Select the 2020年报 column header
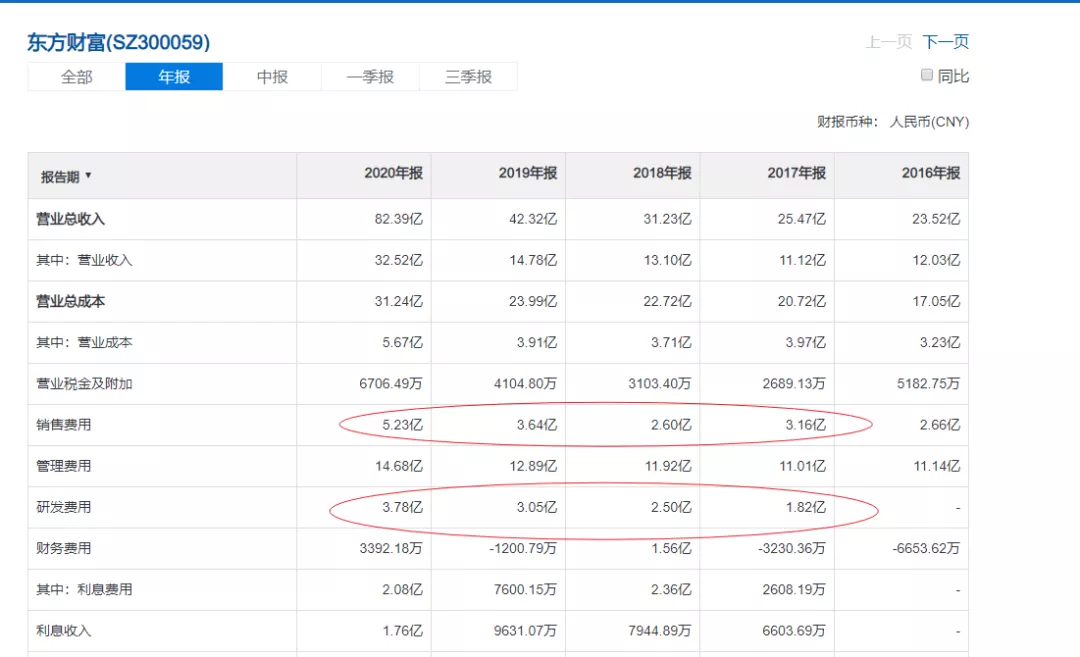 [393, 173]
